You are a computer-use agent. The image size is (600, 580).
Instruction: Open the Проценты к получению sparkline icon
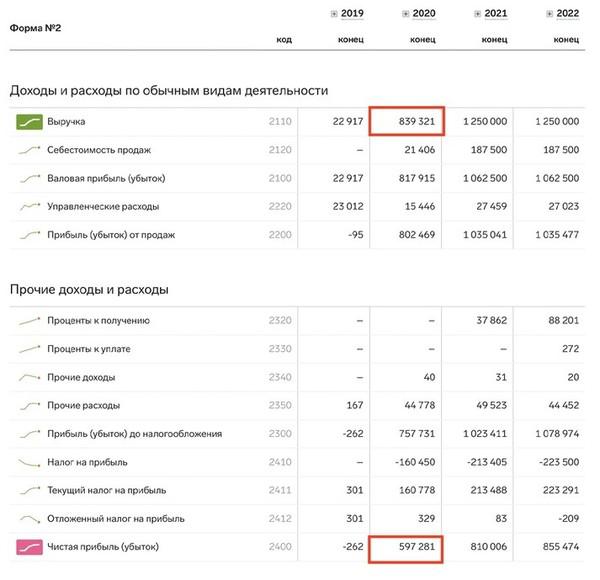(29, 321)
